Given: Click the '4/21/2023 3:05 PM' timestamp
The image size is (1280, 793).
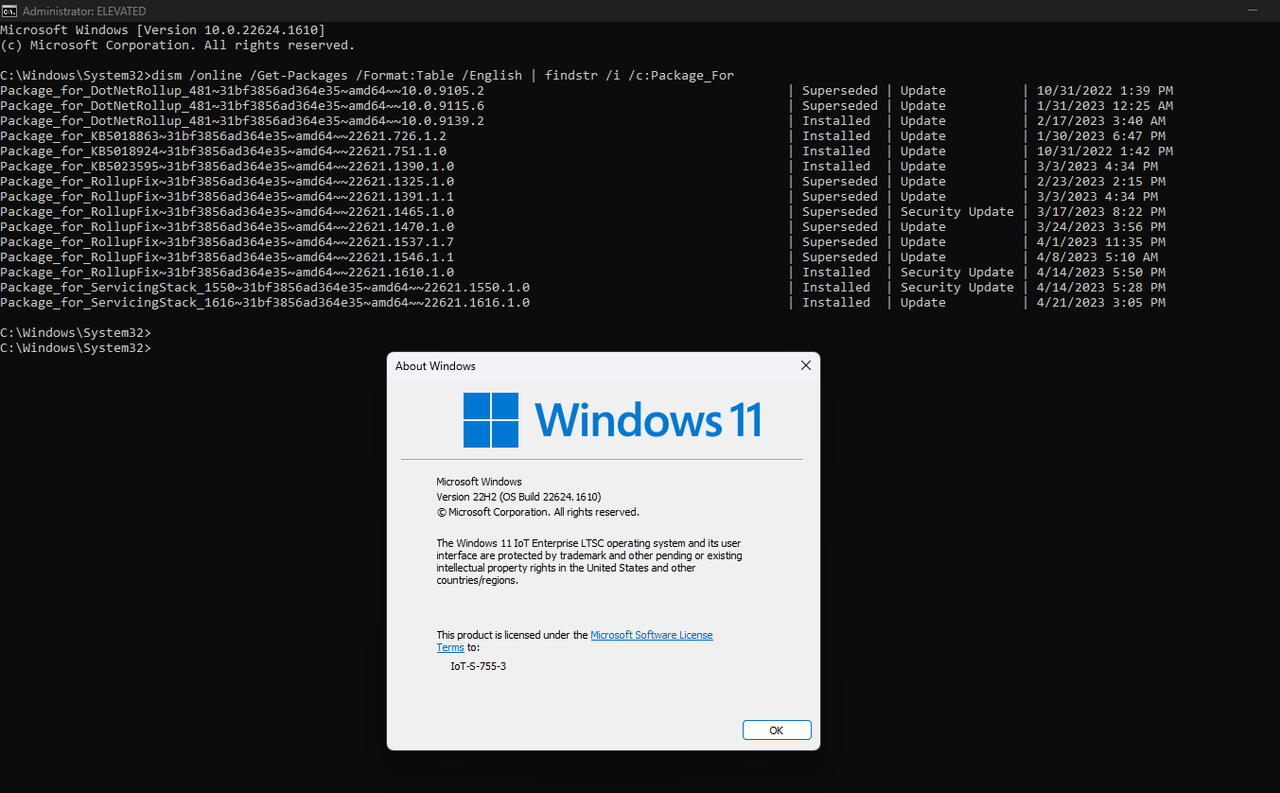Looking at the screenshot, I should (x=1102, y=302).
